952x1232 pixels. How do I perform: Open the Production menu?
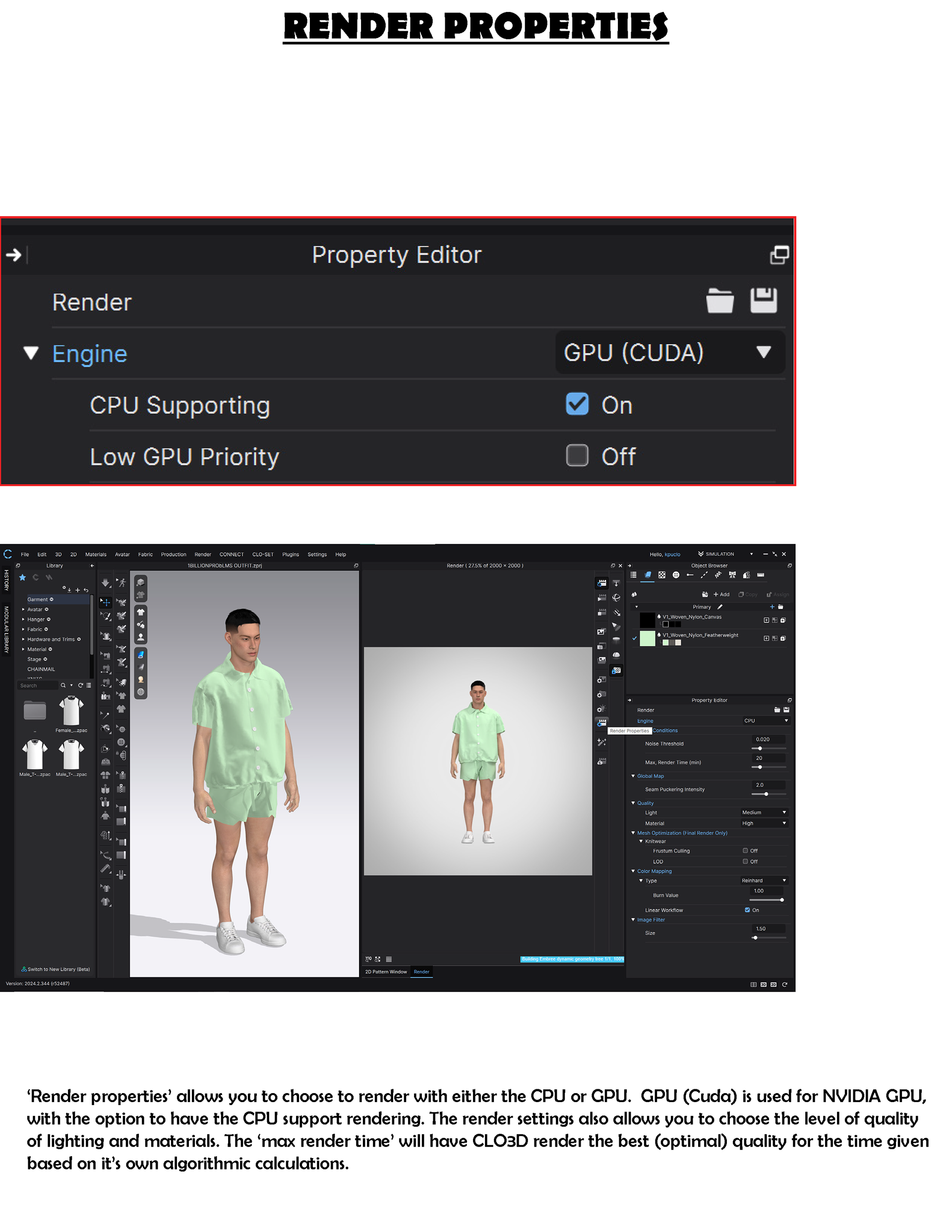coord(174,554)
